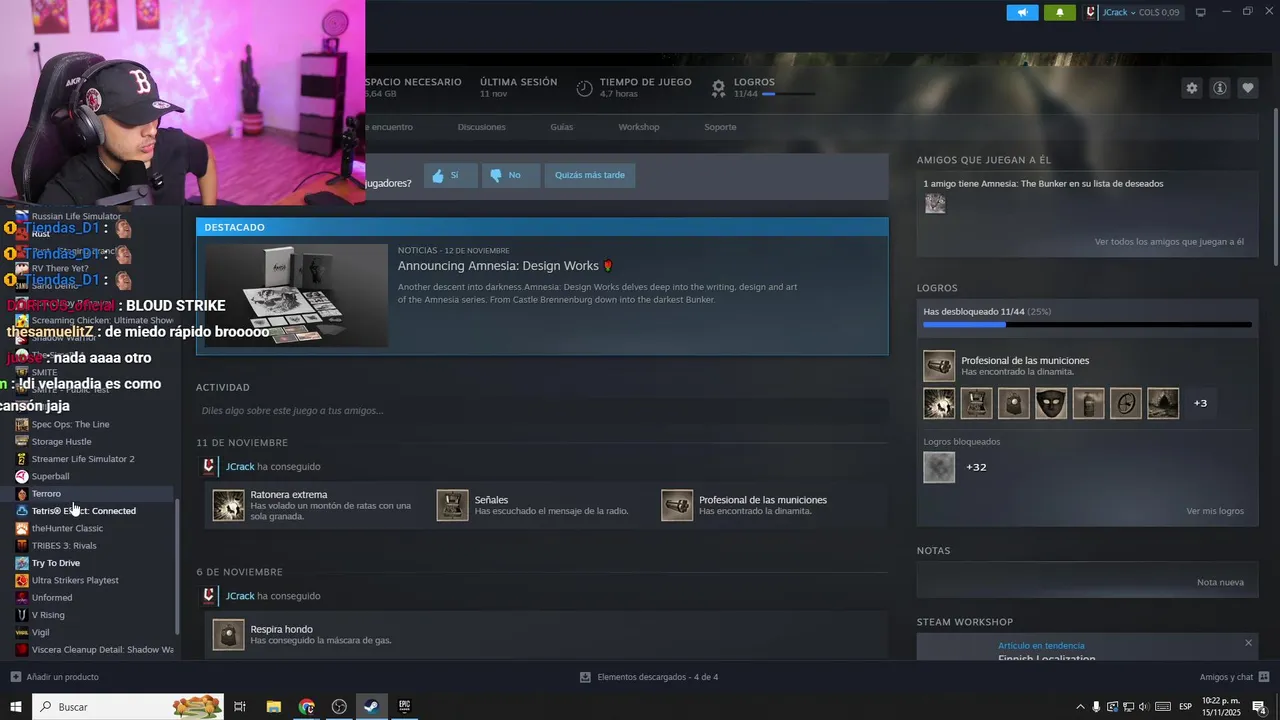1280x720 pixels.
Task: Click the library list scrollbar
Action: point(178,568)
